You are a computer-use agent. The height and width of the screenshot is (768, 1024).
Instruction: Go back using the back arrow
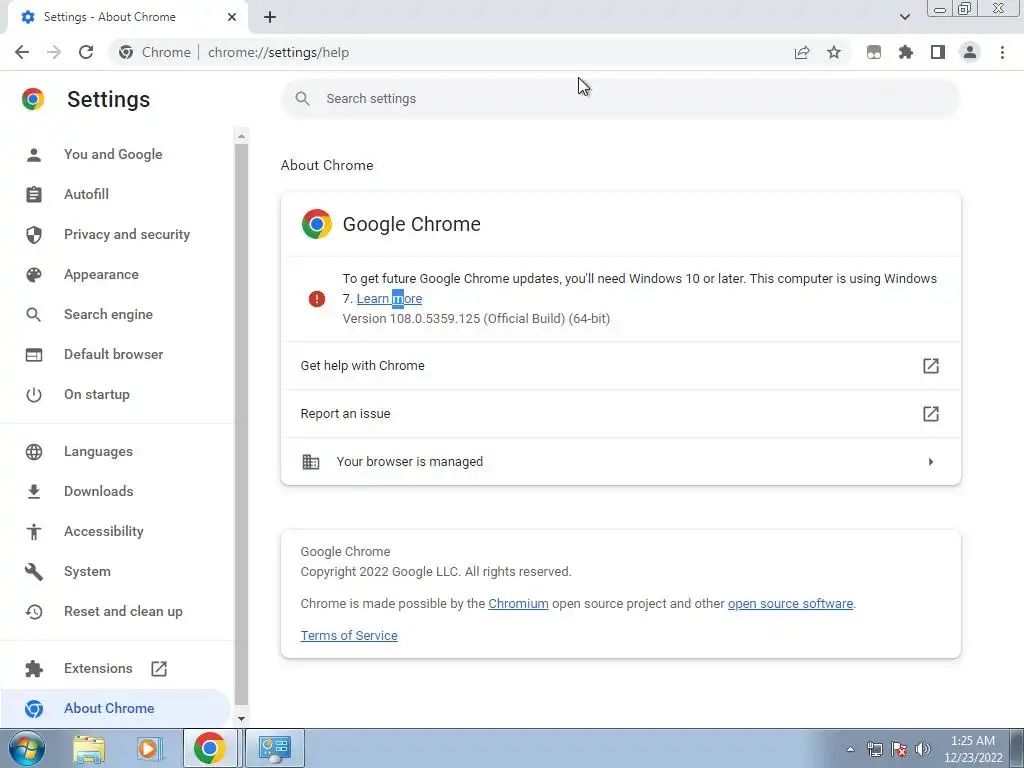pos(22,52)
